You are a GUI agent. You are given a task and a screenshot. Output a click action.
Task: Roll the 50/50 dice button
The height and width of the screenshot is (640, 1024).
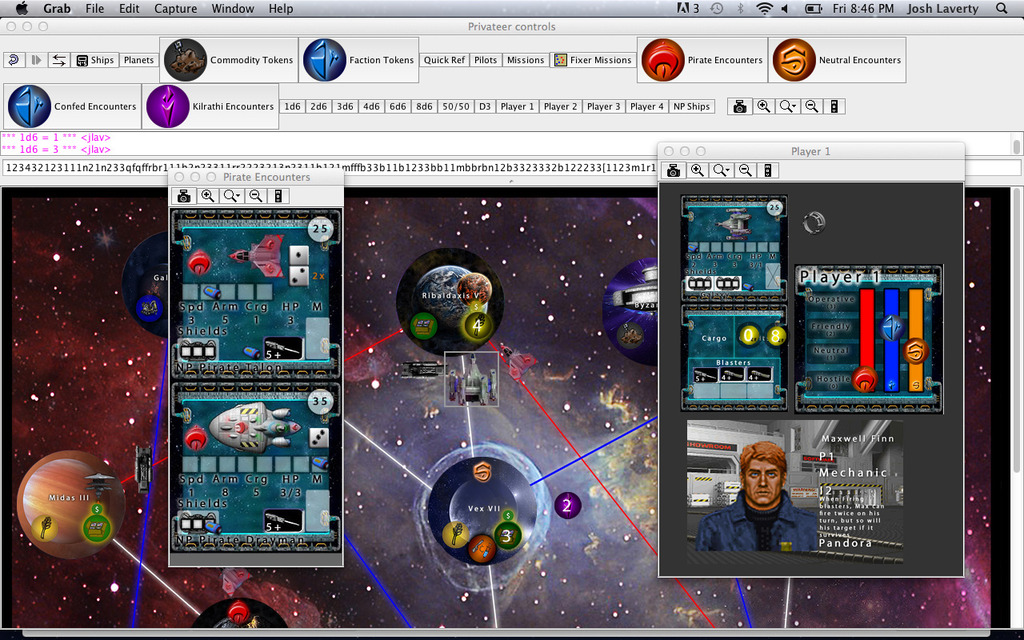coord(455,106)
